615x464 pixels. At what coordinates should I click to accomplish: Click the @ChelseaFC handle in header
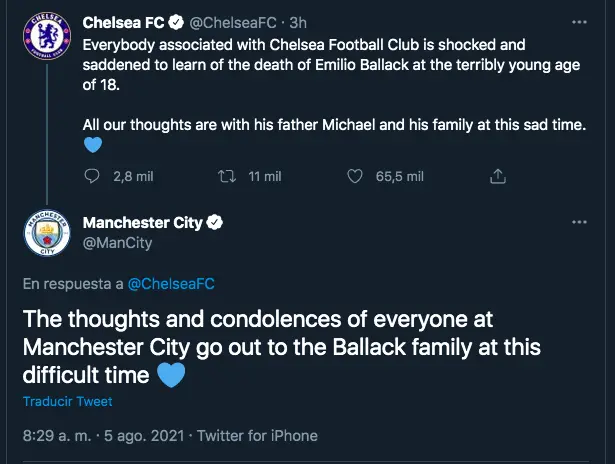click(x=233, y=23)
